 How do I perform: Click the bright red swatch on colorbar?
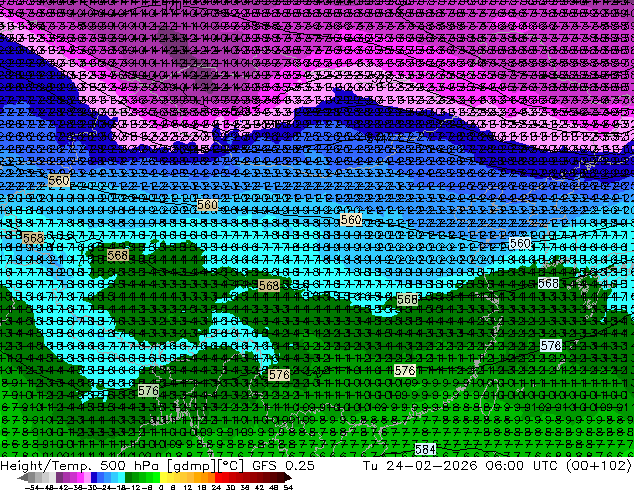tap(218, 477)
